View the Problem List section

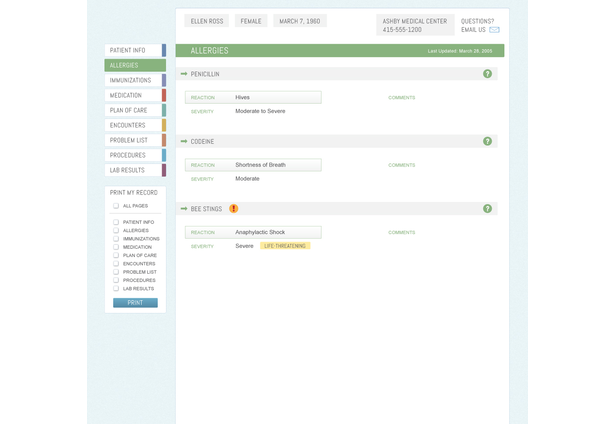[135, 140]
